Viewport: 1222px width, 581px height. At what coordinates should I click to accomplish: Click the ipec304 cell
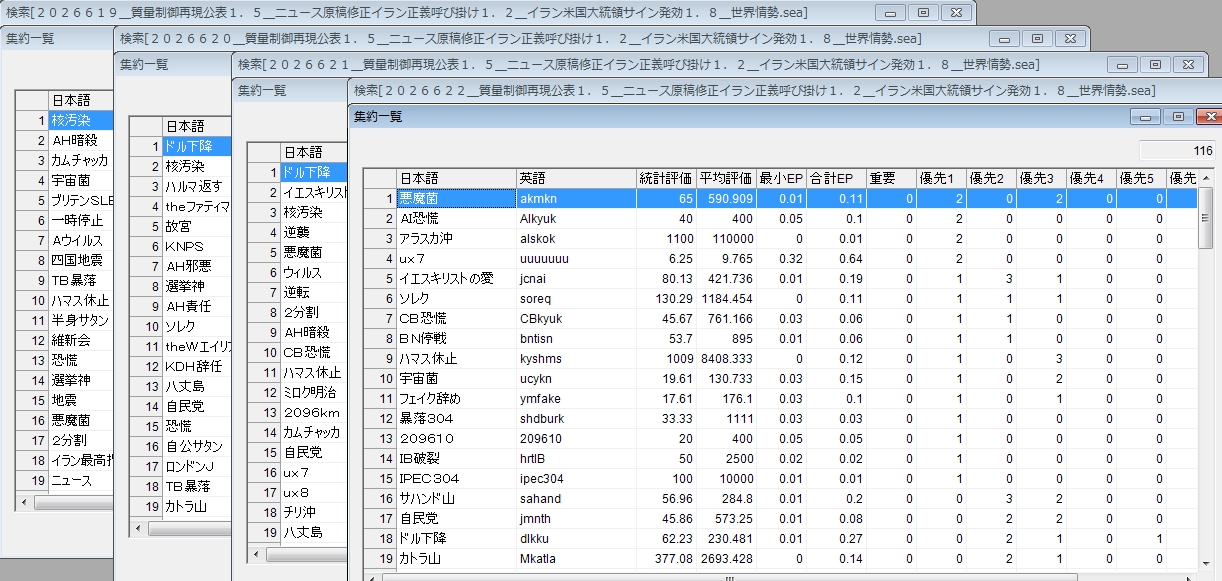coord(575,478)
